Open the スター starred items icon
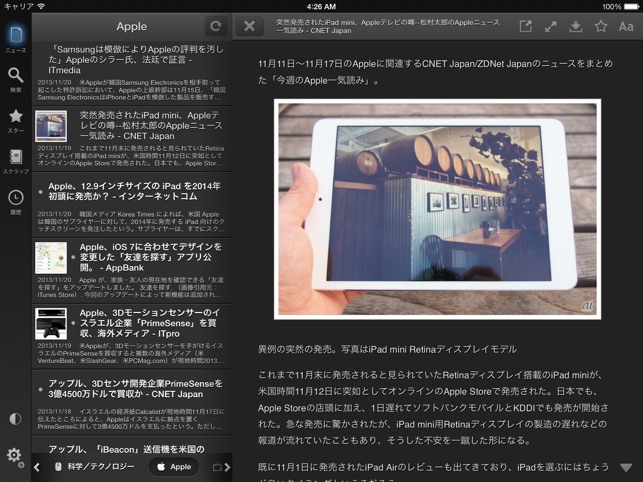 point(16,120)
